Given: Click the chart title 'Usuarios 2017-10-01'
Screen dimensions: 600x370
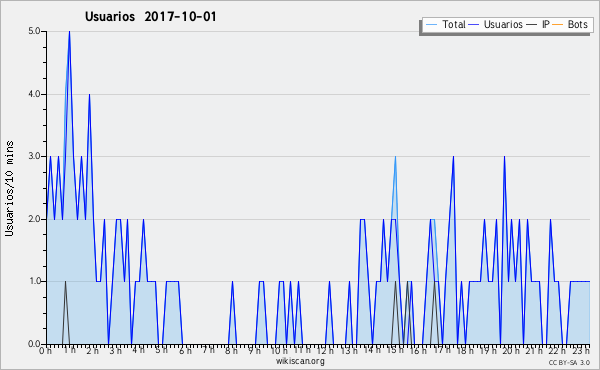Looking at the screenshot, I should 151,16.
